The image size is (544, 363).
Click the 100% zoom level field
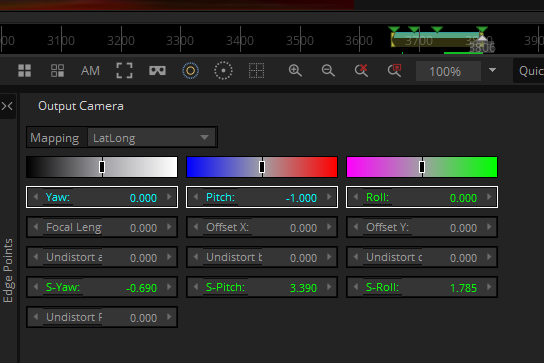[x=448, y=71]
